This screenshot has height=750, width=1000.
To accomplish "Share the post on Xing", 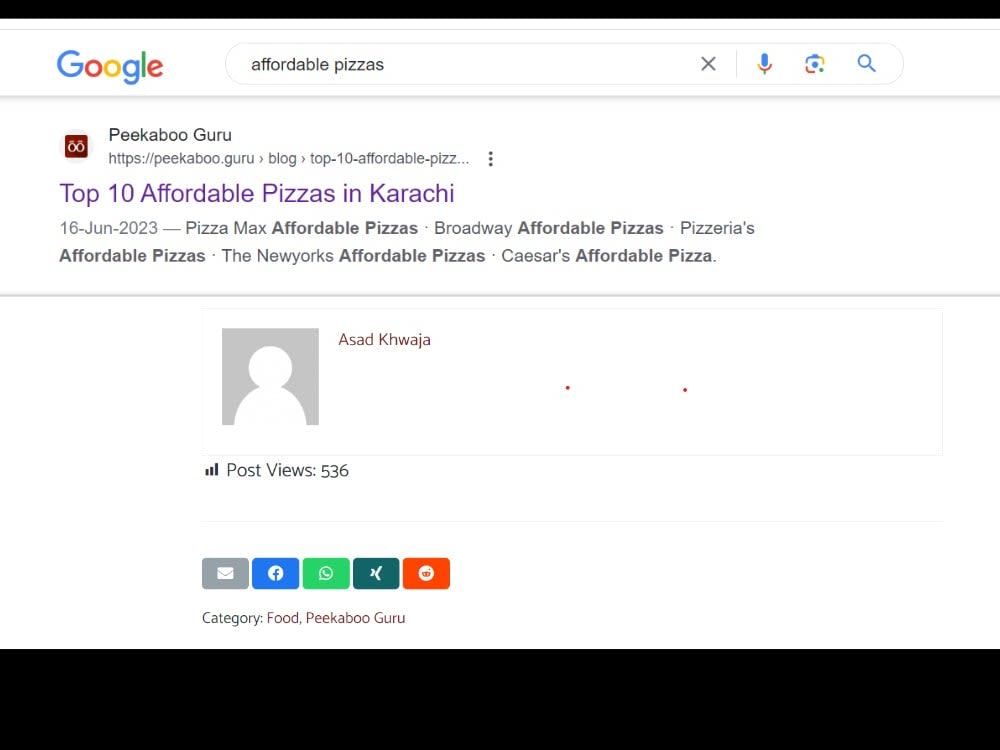I will tap(376, 573).
